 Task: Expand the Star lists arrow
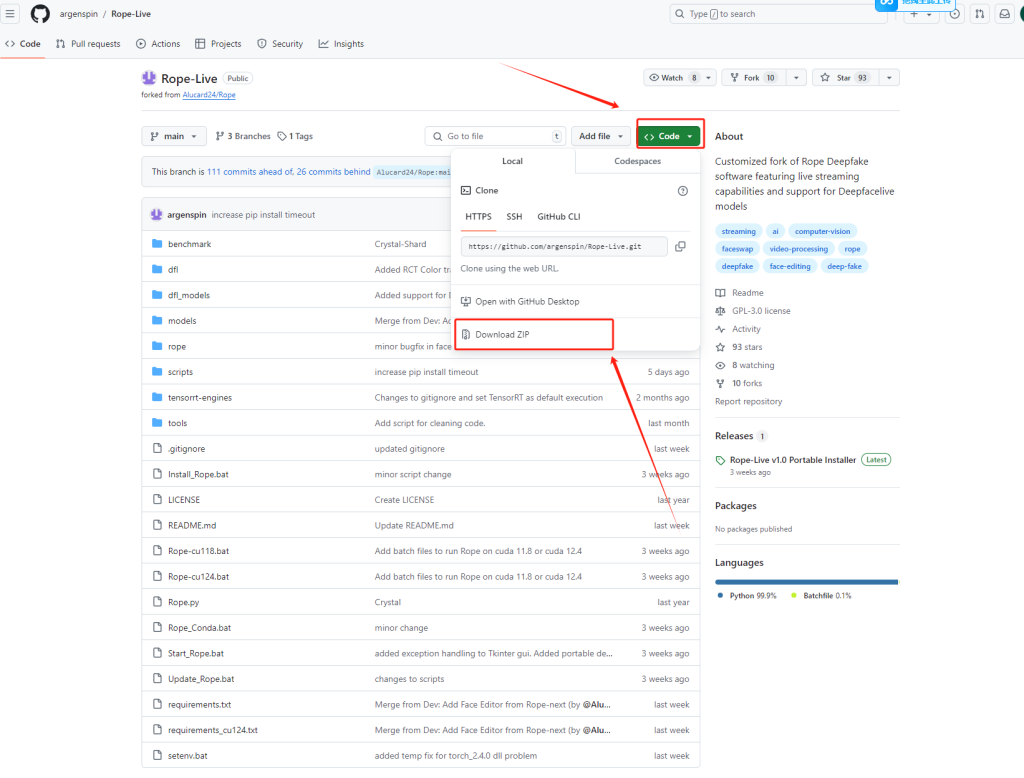click(x=889, y=78)
